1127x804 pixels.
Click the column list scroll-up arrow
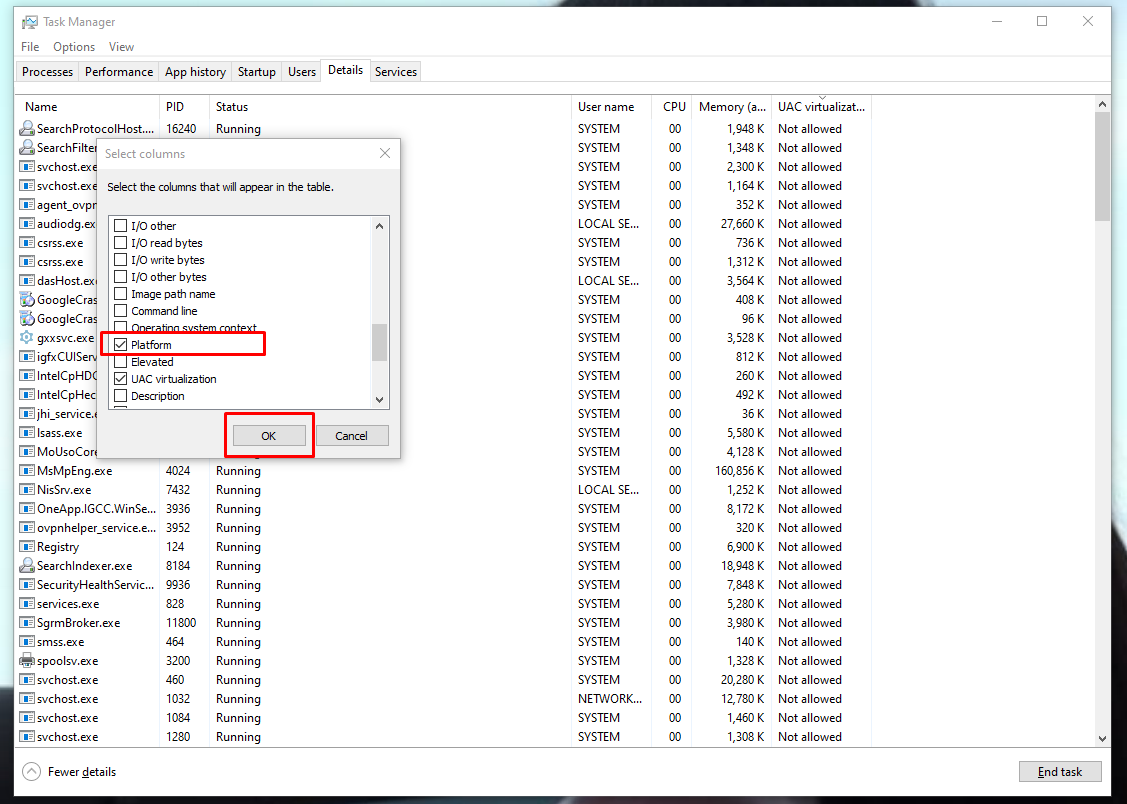pyautogui.click(x=380, y=226)
